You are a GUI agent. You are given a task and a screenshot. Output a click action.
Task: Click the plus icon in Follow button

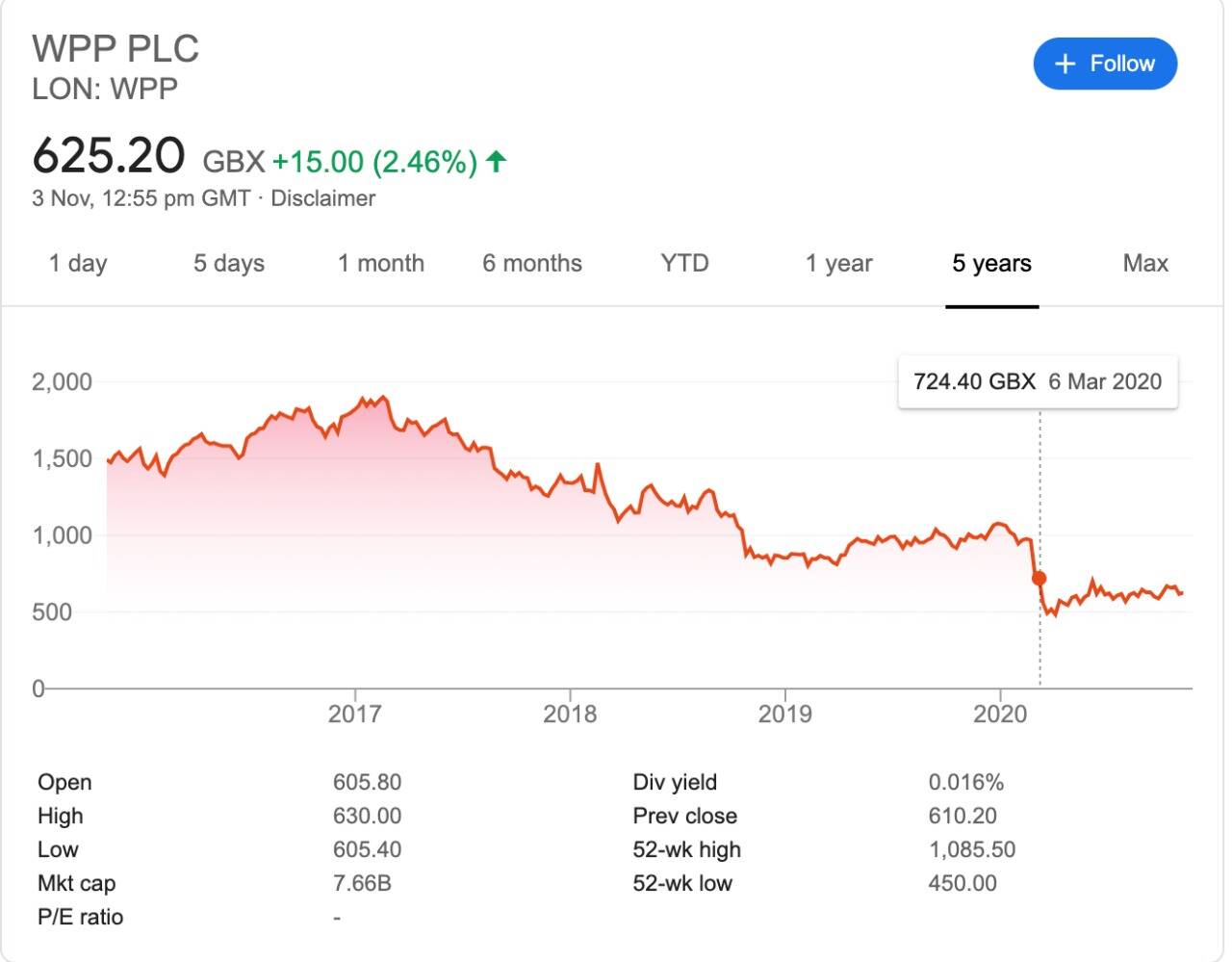point(1065,64)
